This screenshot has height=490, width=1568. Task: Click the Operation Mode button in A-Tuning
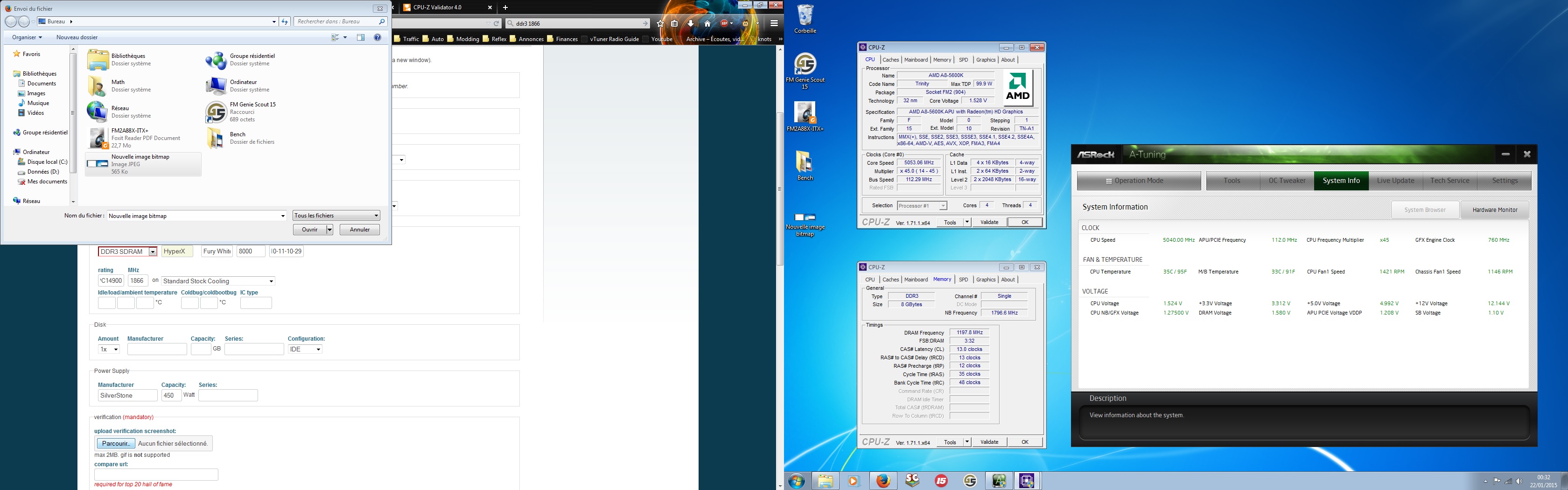[x=1138, y=181]
